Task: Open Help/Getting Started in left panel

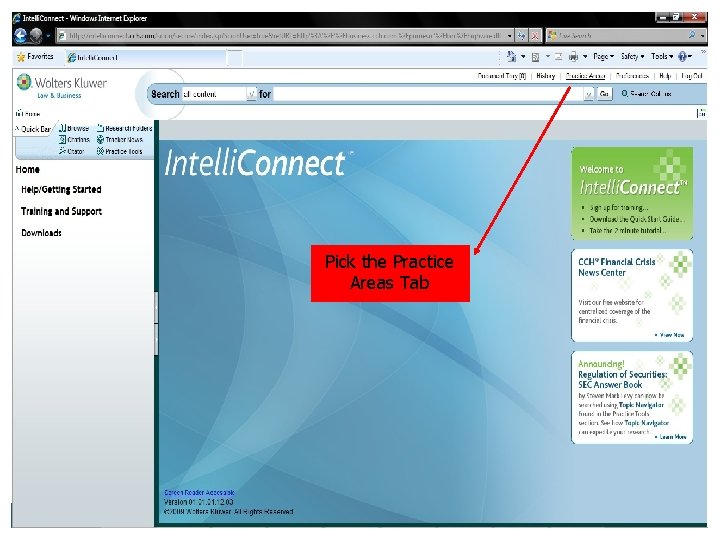Action: click(x=61, y=190)
